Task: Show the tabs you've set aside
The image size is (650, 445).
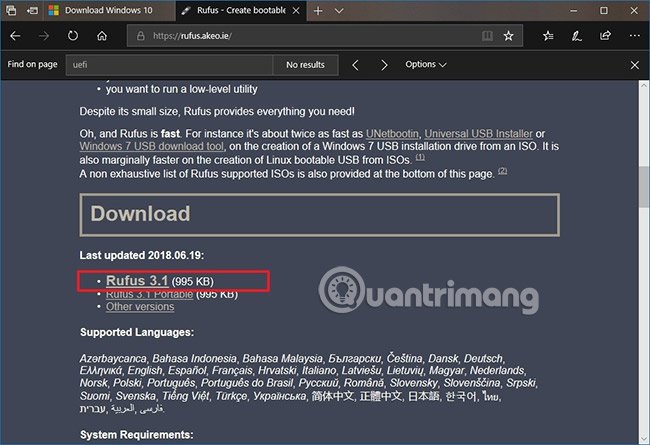Action: (11, 10)
